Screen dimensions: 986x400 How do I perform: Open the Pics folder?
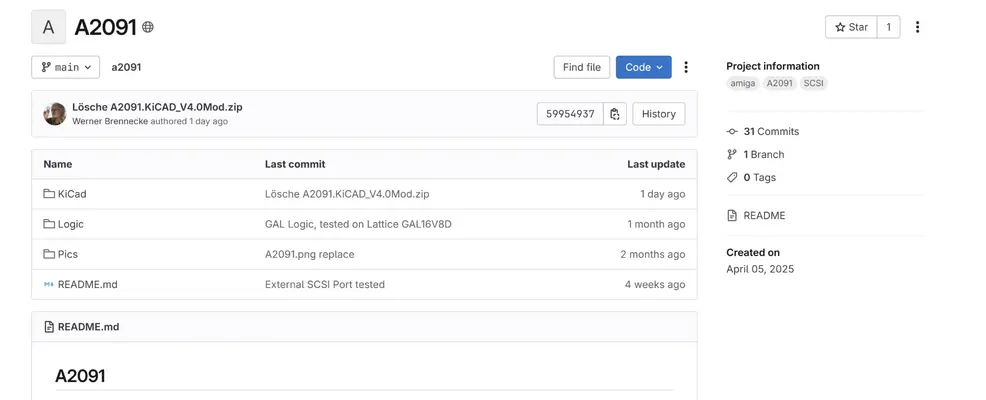[68, 254]
